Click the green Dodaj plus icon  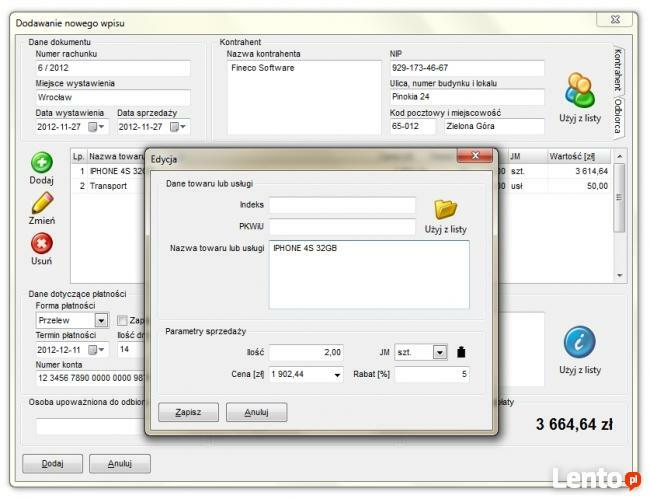tap(41, 163)
